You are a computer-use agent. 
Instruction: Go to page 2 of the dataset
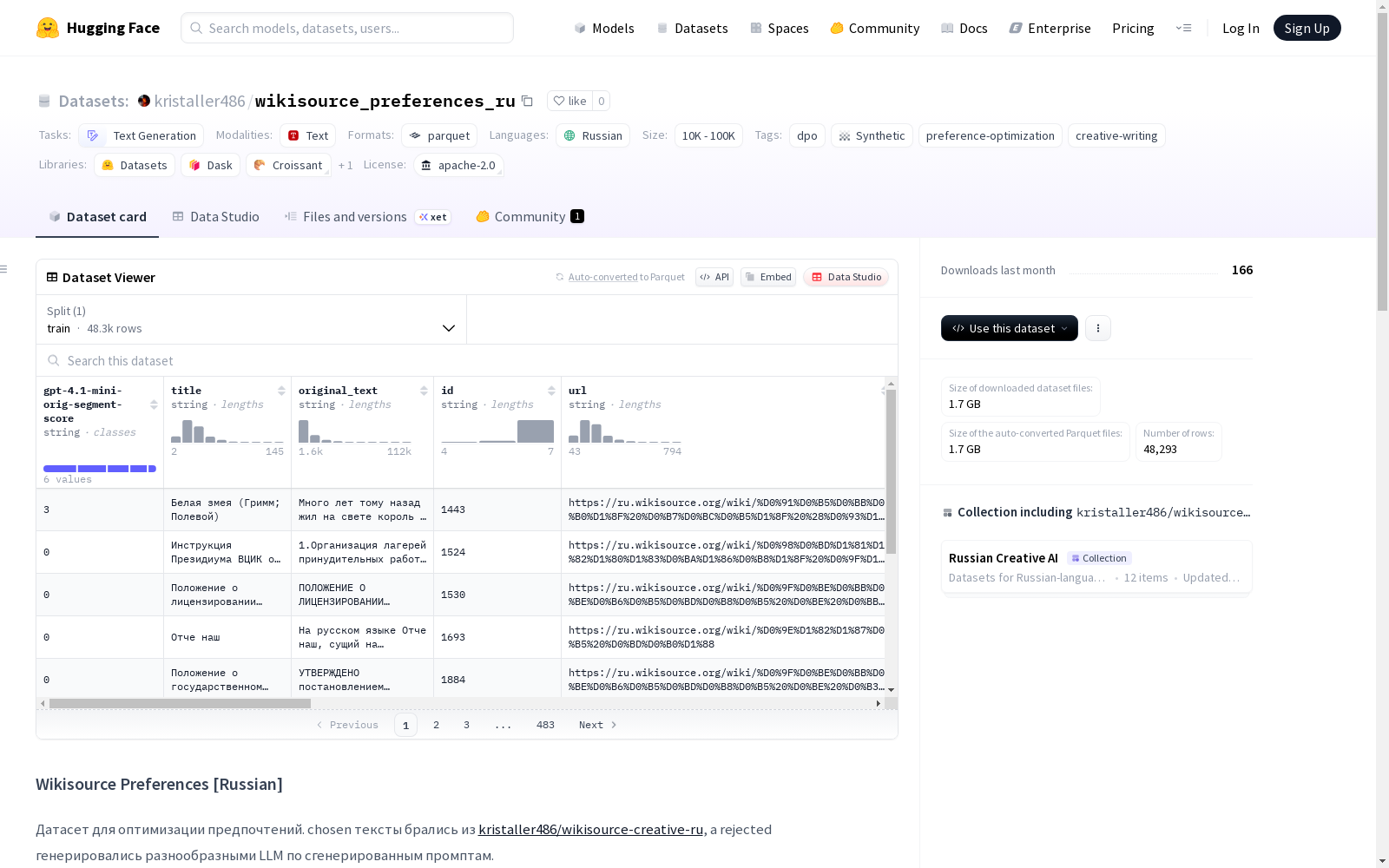click(436, 725)
